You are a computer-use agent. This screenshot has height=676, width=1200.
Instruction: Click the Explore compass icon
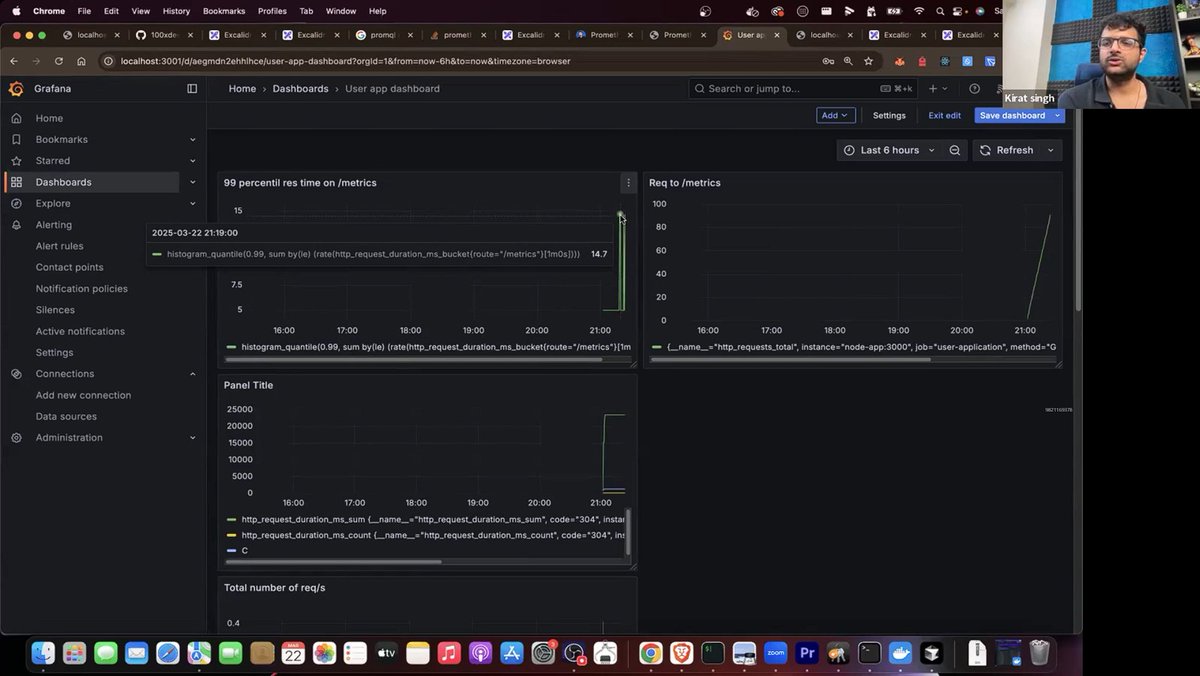click(16, 204)
